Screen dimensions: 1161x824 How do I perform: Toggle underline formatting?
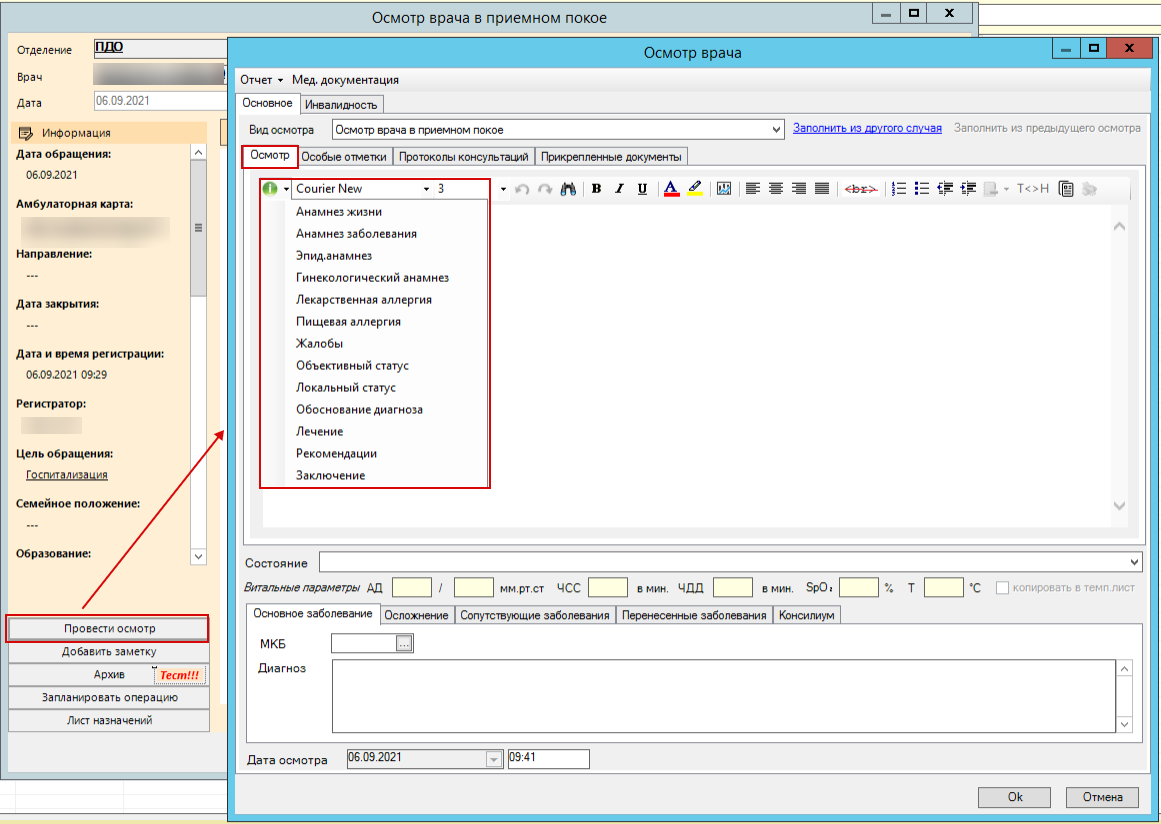[642, 190]
